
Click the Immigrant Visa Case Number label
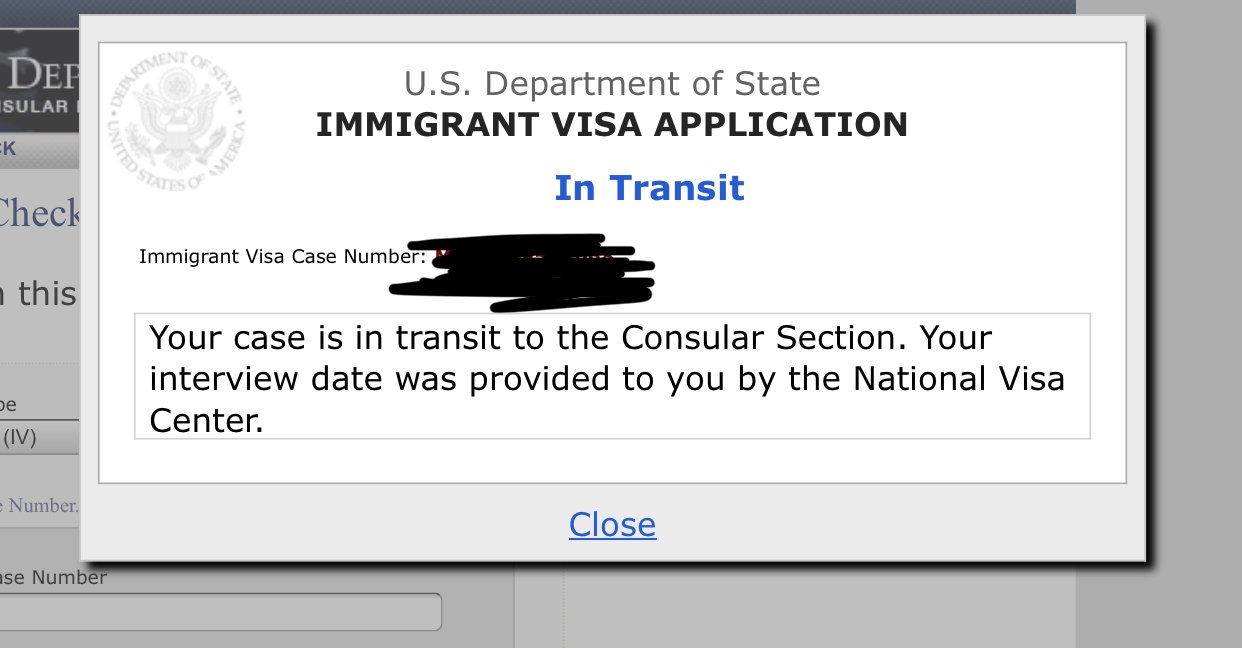tap(283, 257)
